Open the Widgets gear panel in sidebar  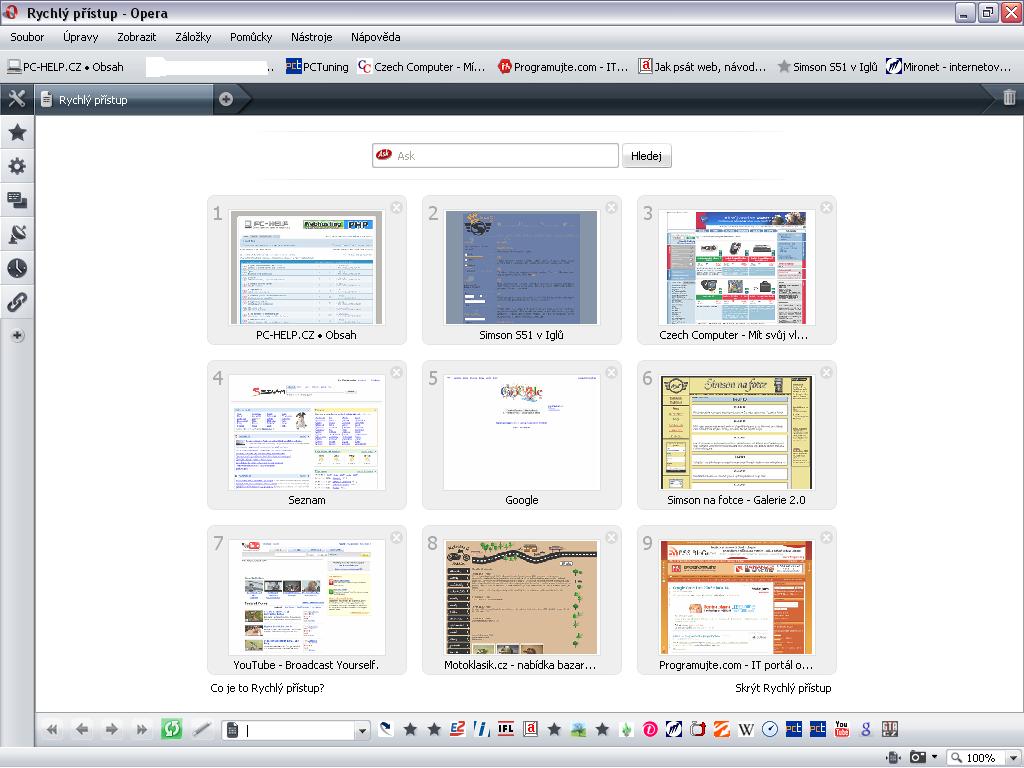coord(17,167)
